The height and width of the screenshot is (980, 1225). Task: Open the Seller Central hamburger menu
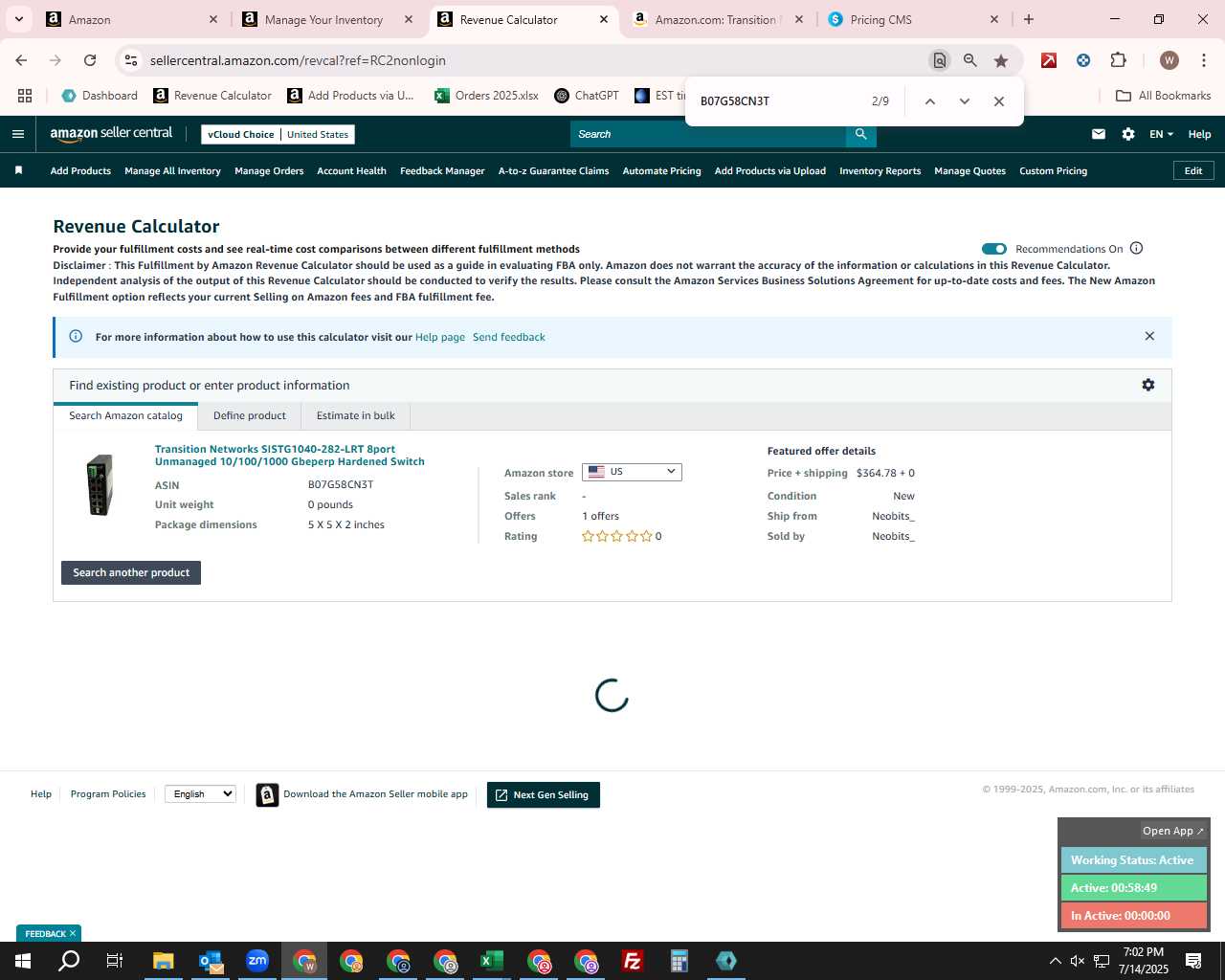17,134
